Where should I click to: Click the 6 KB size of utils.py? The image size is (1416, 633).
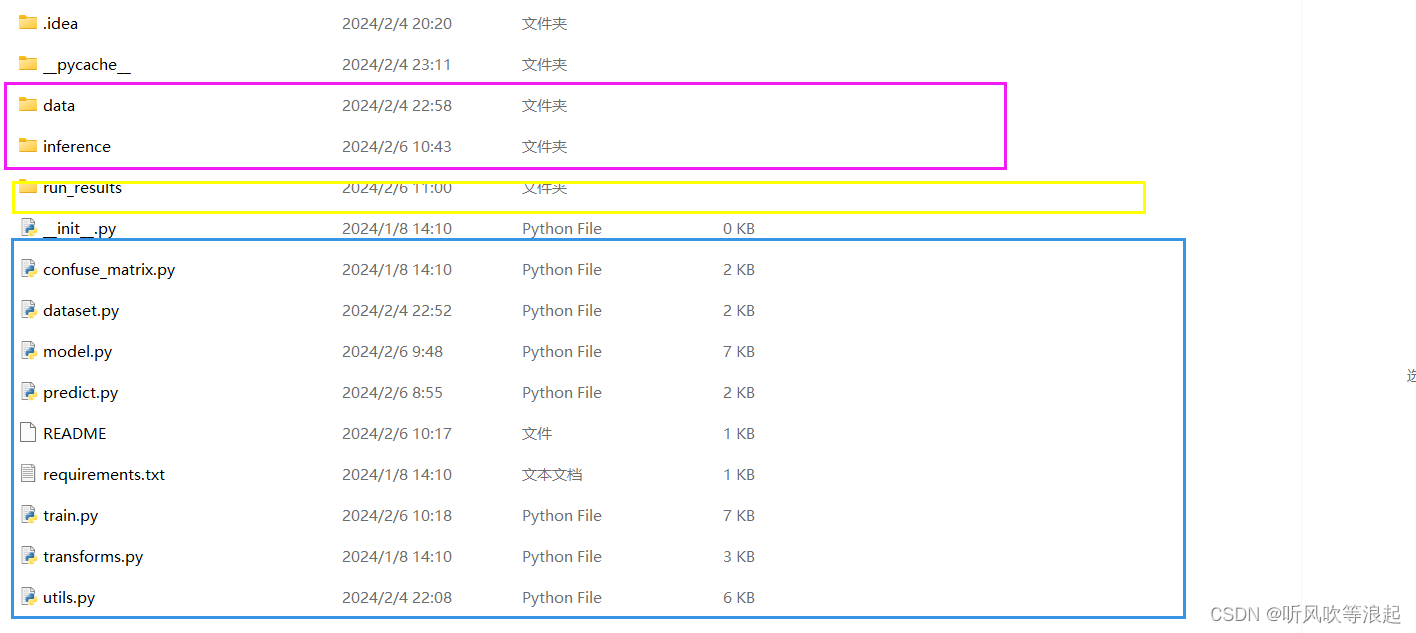[738, 598]
